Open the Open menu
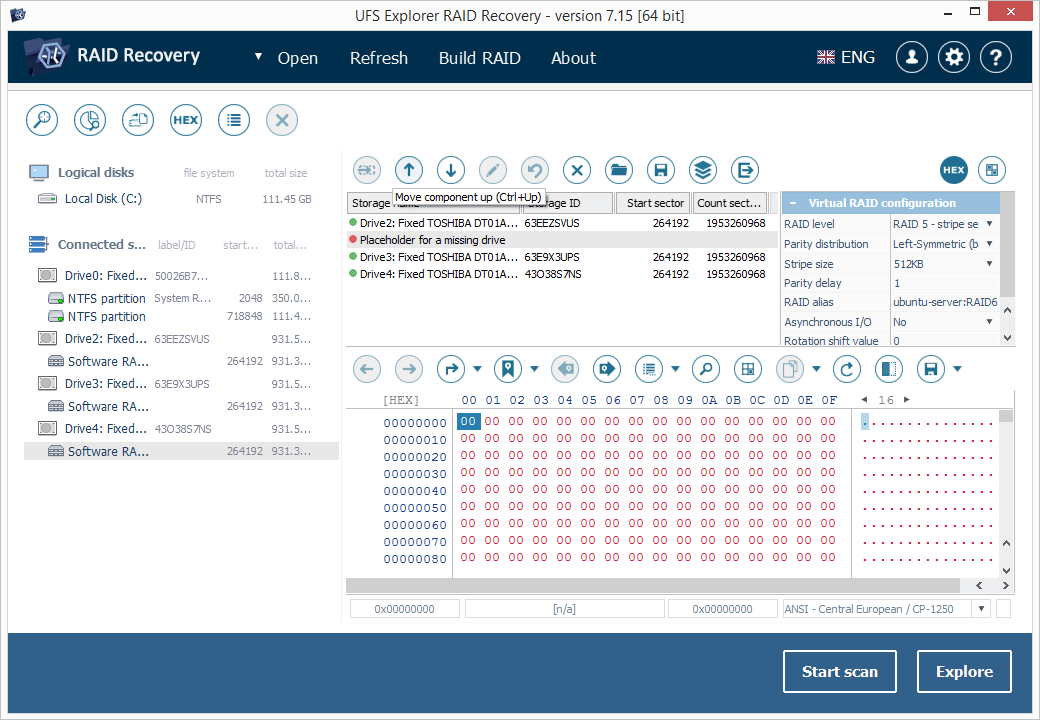This screenshot has height=720, width=1040. coord(298,58)
